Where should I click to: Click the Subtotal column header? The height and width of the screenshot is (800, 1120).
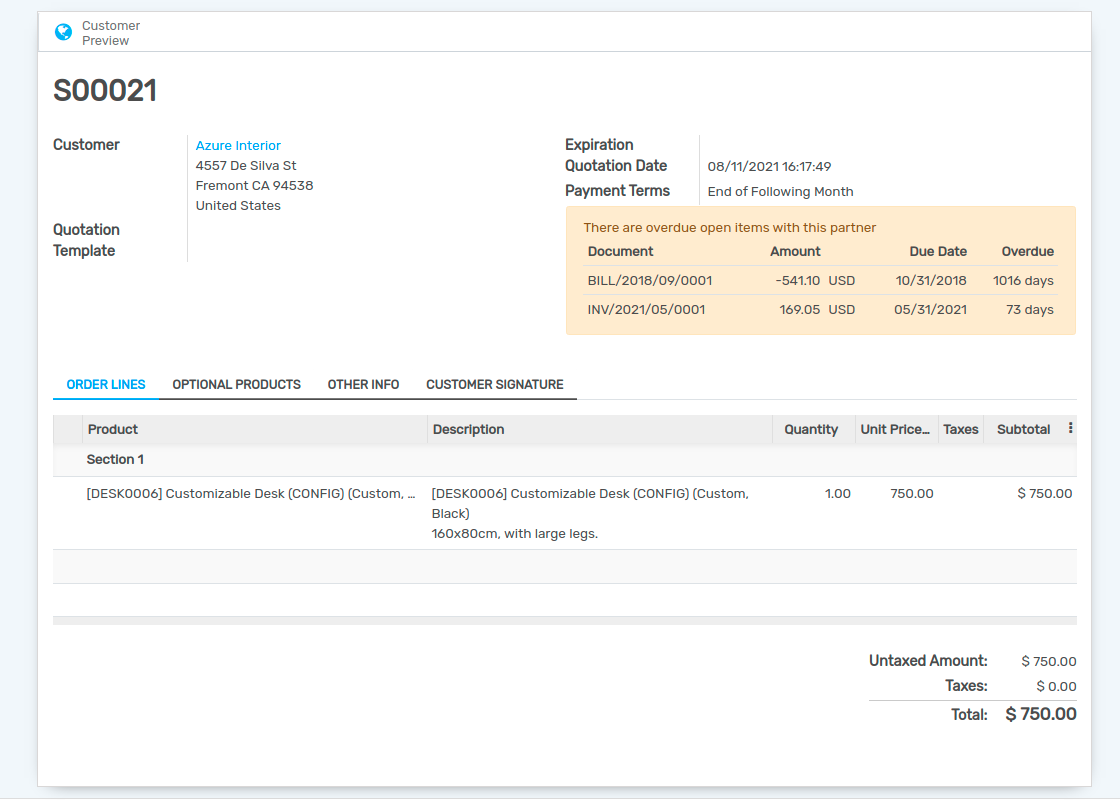coord(1023,429)
